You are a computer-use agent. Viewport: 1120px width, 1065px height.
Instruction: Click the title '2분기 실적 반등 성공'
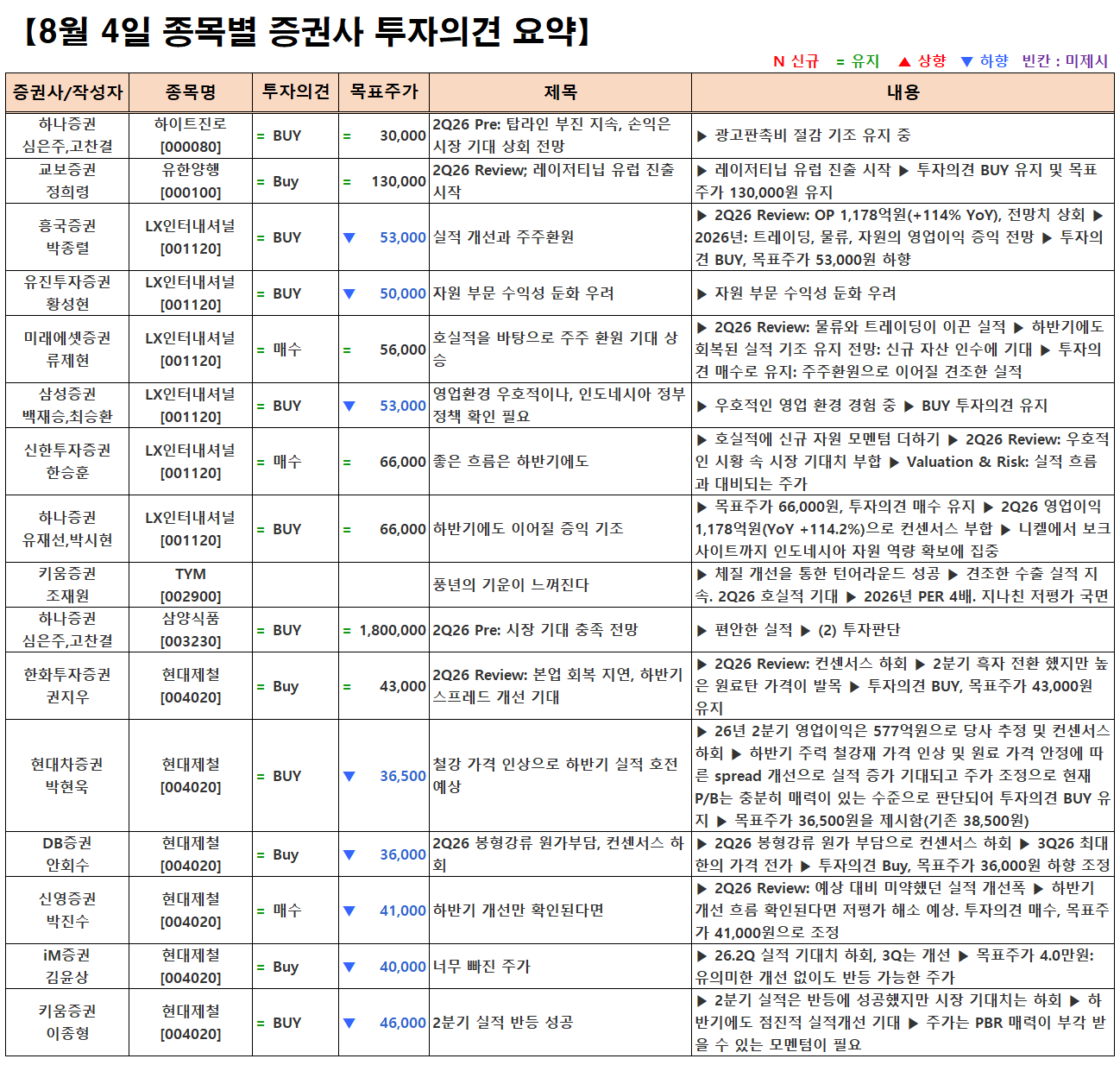pos(503,1023)
